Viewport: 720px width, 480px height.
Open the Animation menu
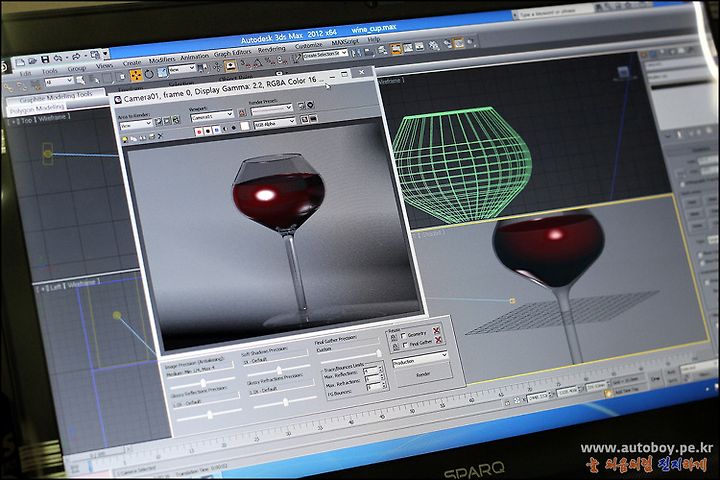tap(195, 57)
